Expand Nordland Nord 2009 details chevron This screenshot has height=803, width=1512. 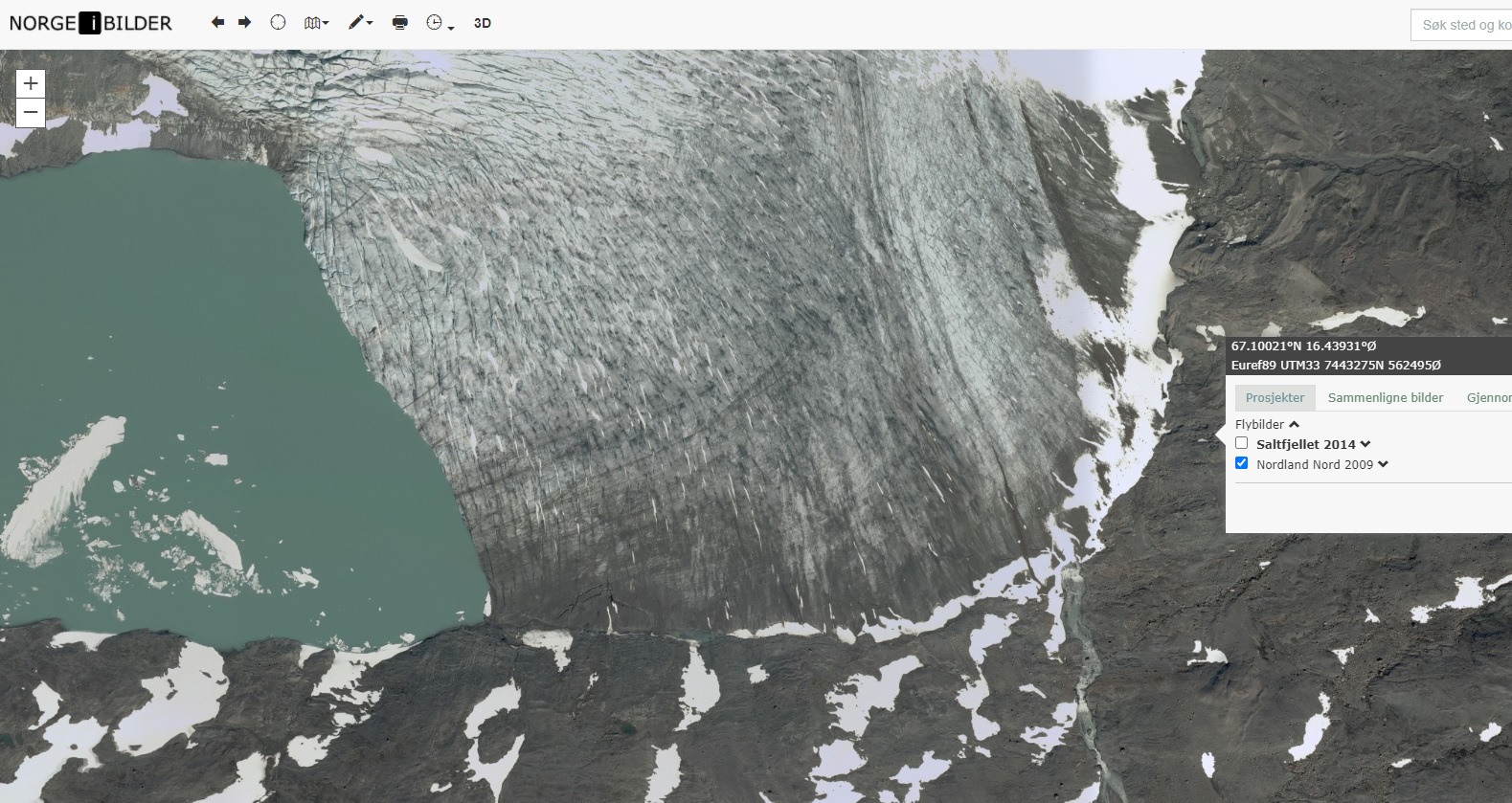1383,464
